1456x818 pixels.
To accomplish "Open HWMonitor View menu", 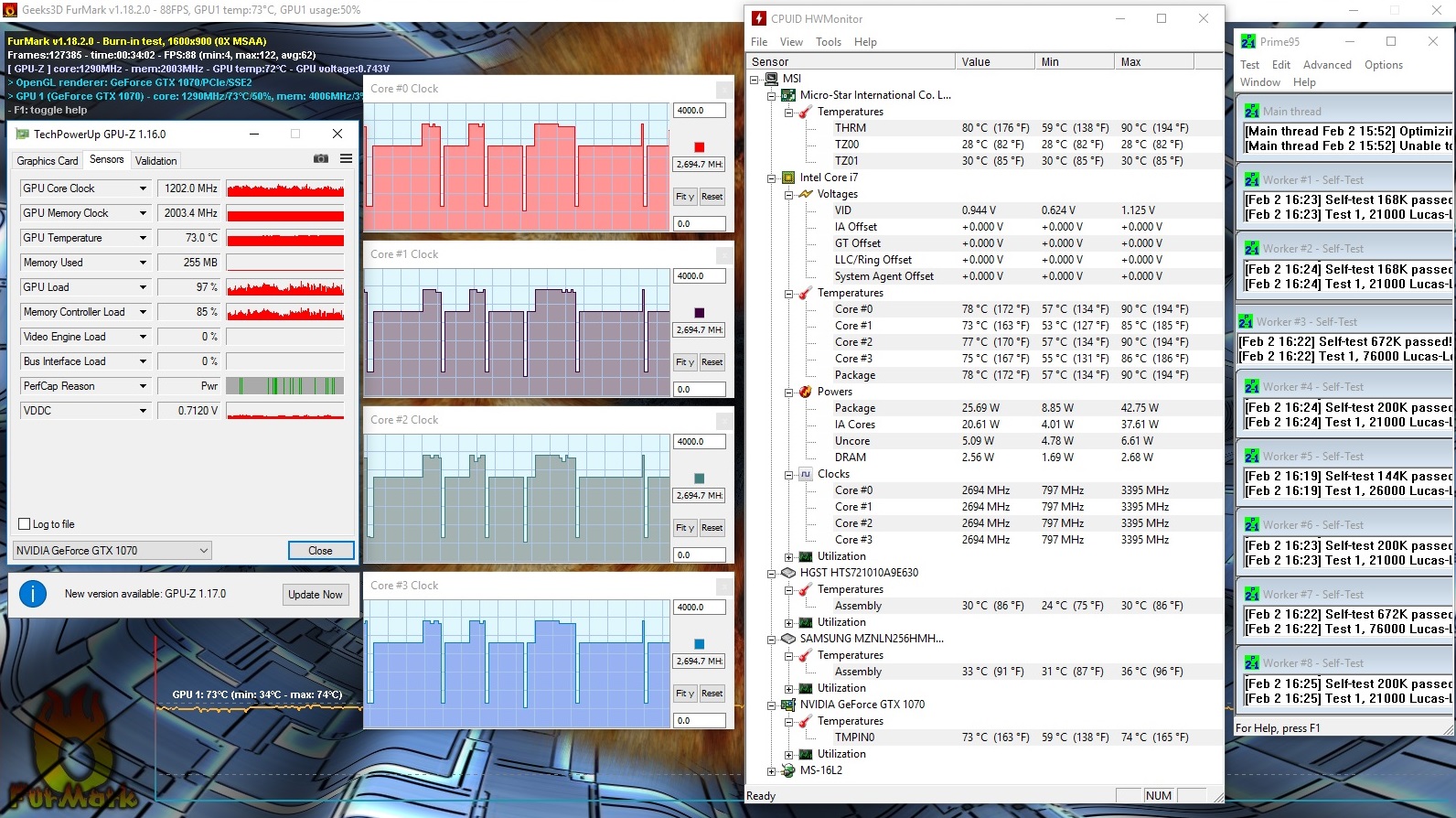I will [x=791, y=42].
